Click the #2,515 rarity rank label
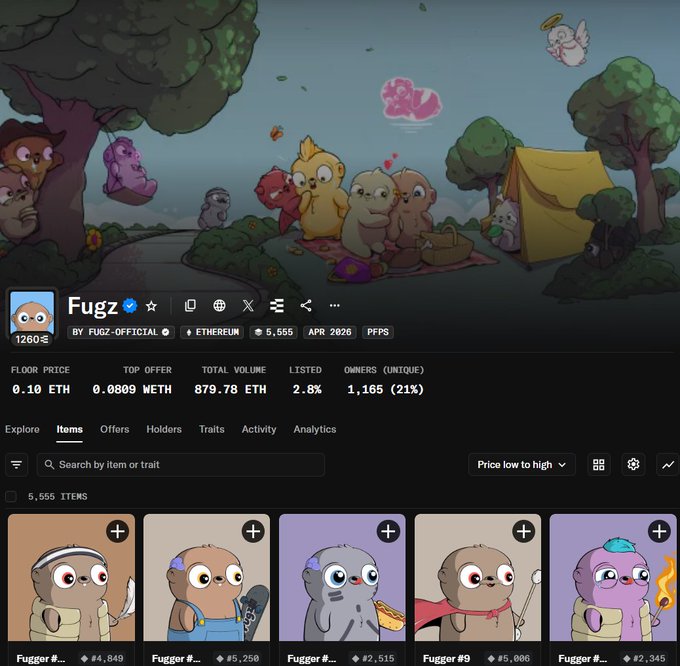Screen dimensions: 680x666 click(x=375, y=659)
